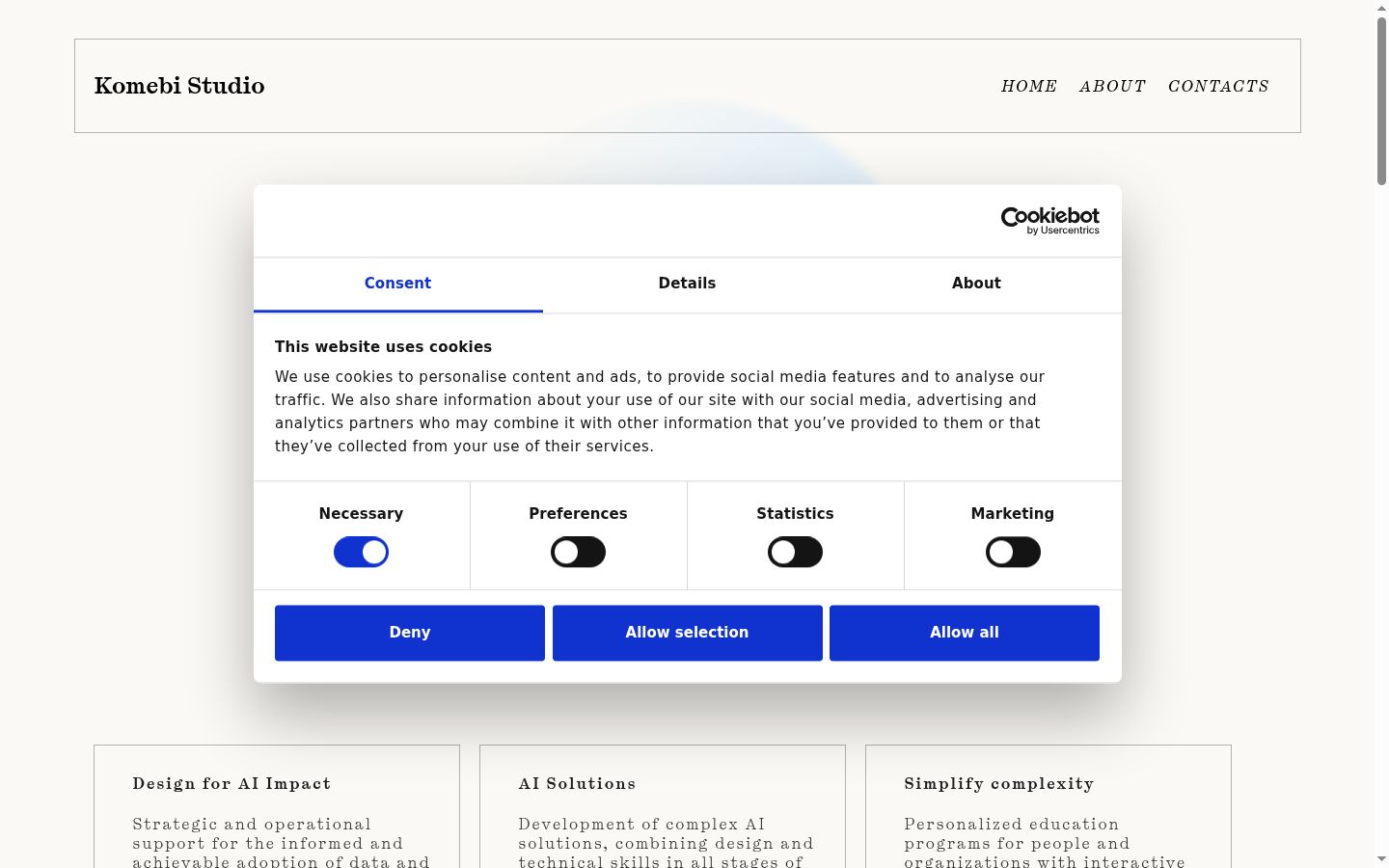Click the scrollbar up arrow
1389x868 pixels.
click(x=1381, y=8)
